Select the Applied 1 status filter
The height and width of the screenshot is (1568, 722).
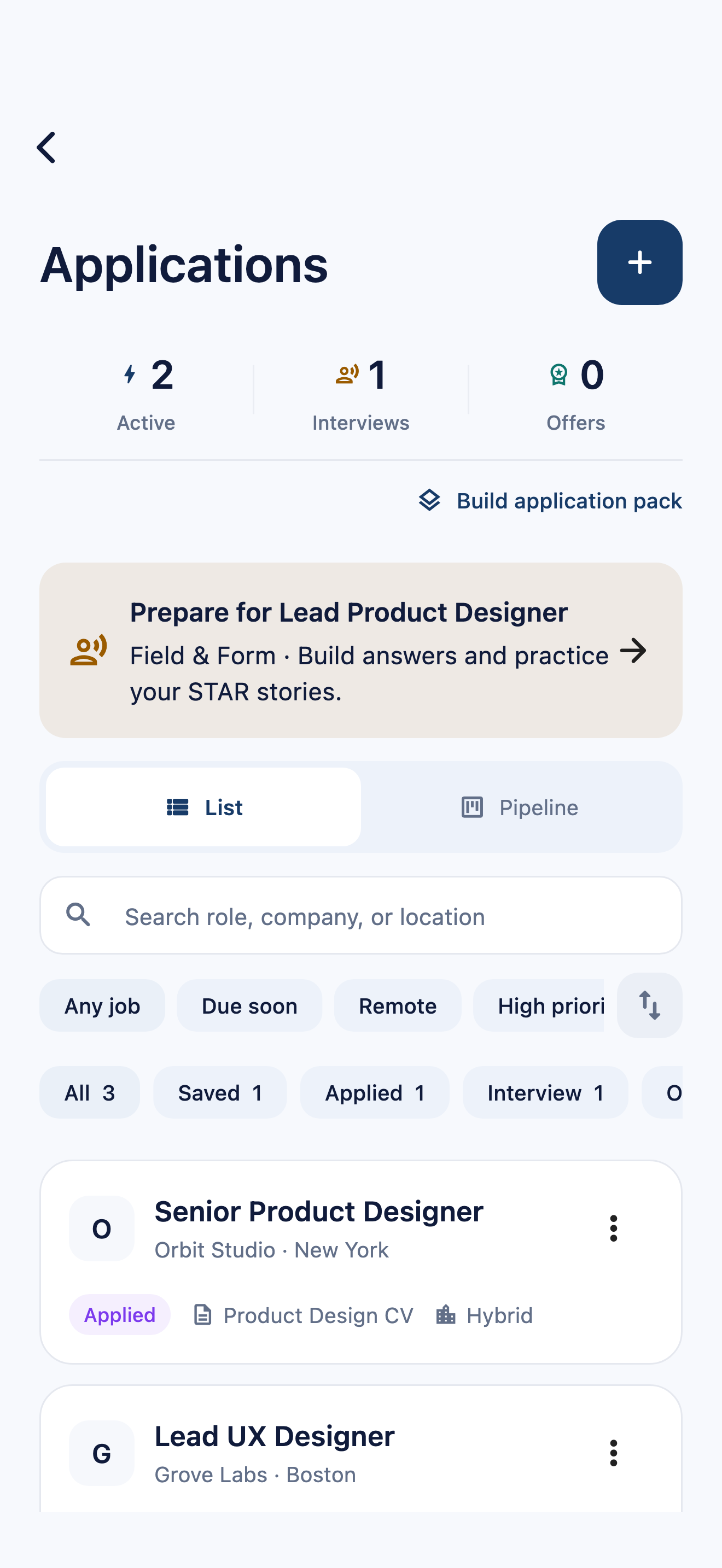(x=374, y=1092)
